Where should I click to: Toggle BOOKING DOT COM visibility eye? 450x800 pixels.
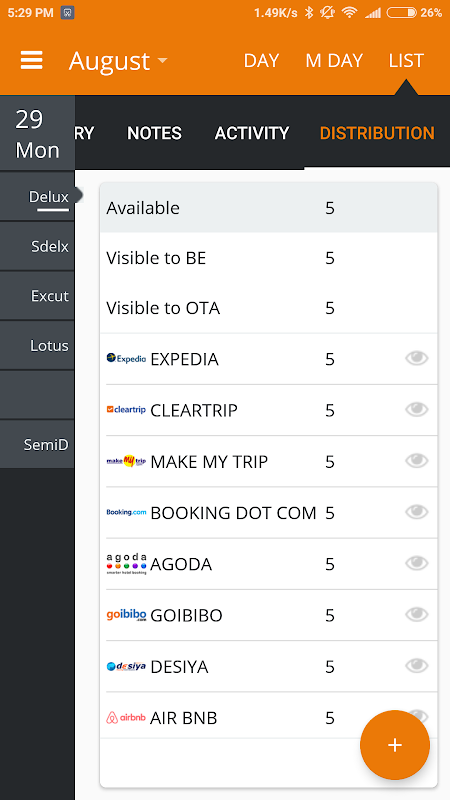pos(417,512)
